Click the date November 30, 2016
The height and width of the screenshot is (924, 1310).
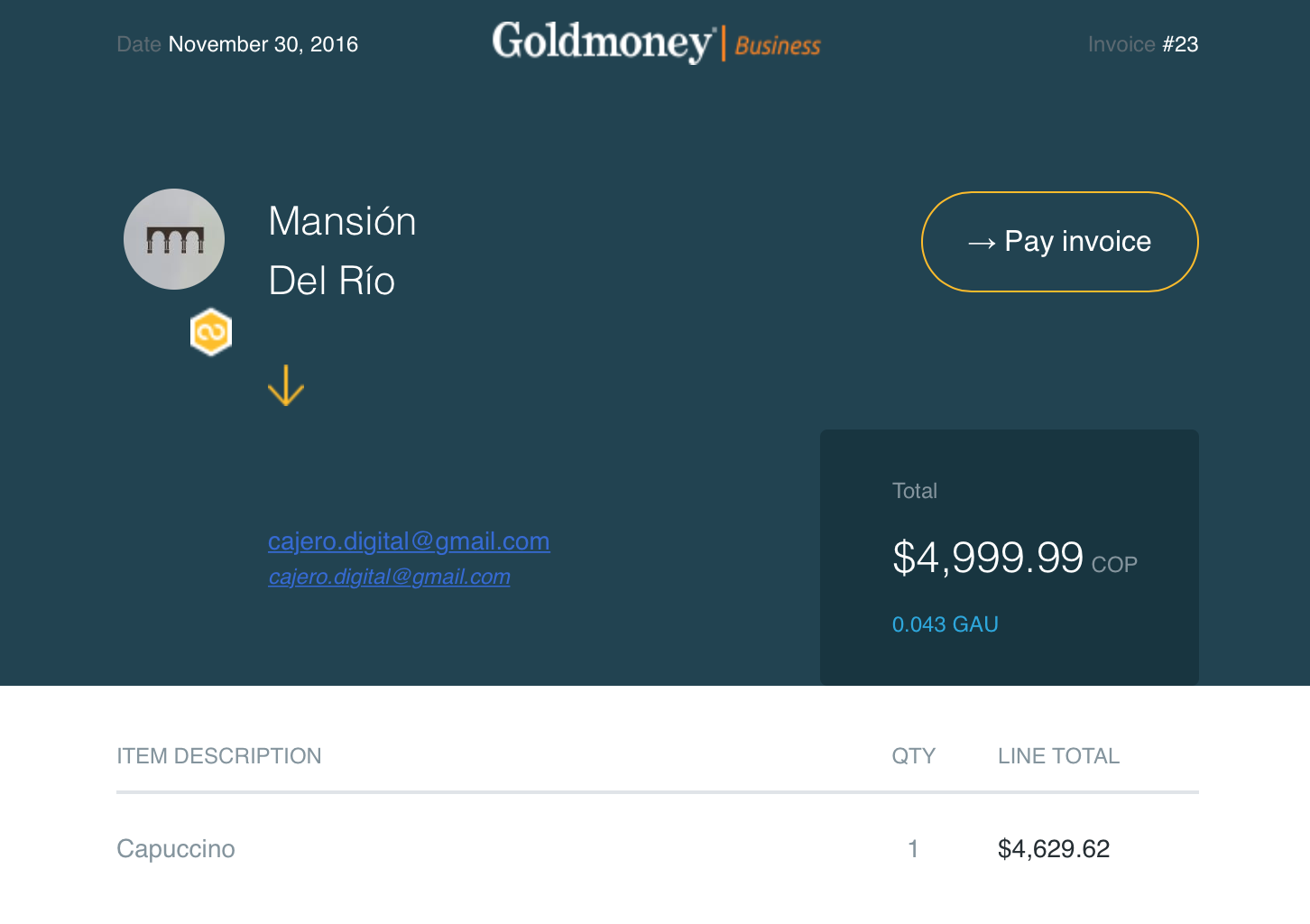coord(263,44)
